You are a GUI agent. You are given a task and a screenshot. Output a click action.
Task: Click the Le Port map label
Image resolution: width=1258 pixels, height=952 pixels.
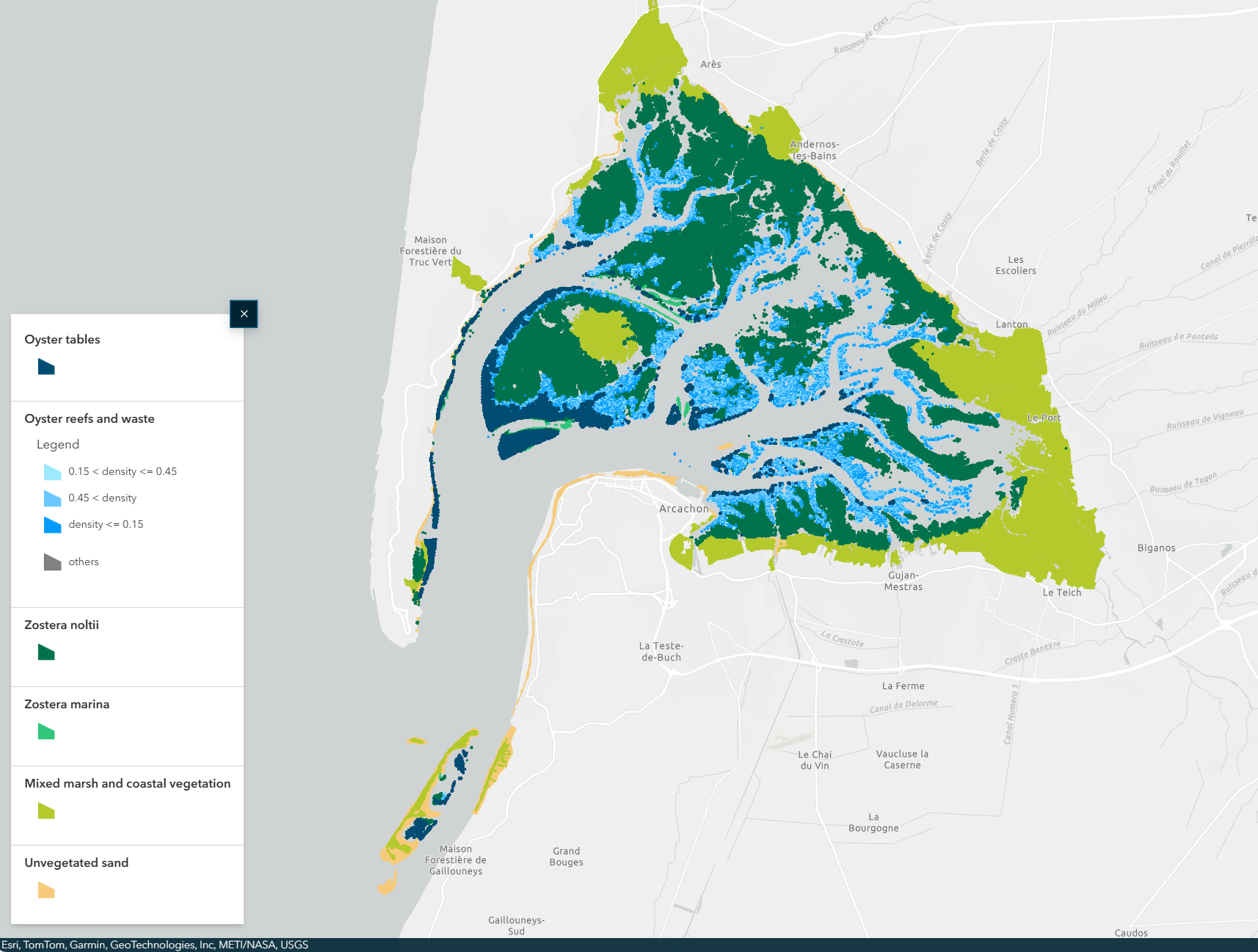click(x=1044, y=418)
